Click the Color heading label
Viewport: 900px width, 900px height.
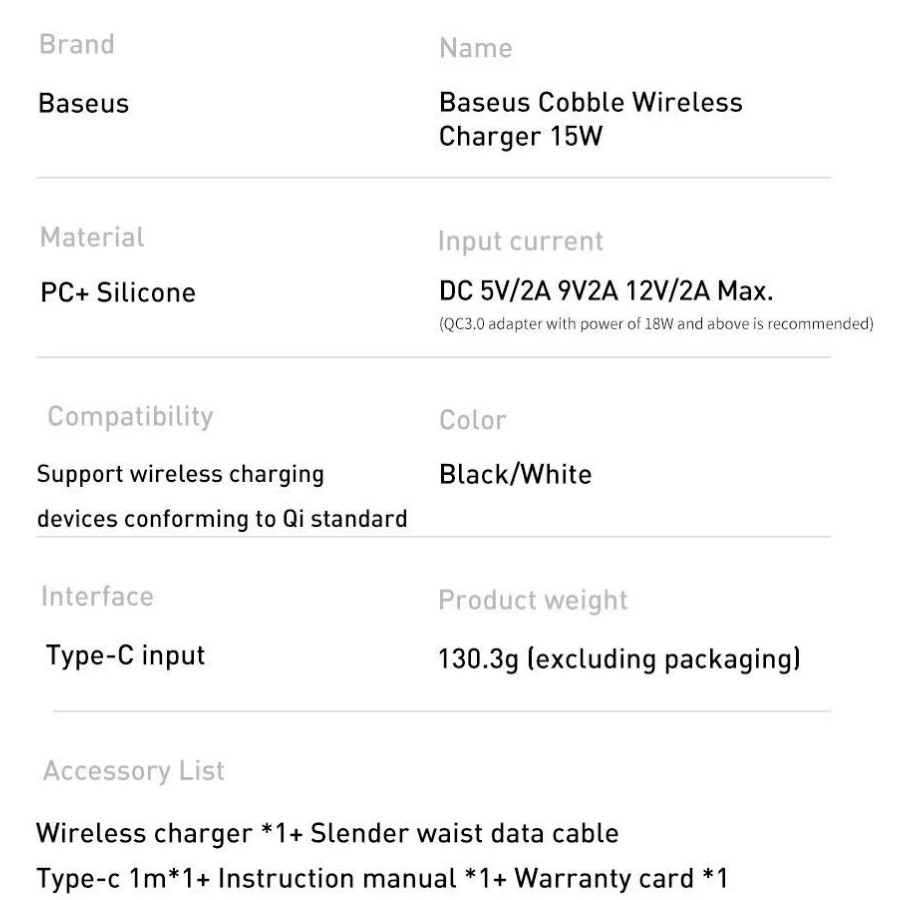coord(473,420)
